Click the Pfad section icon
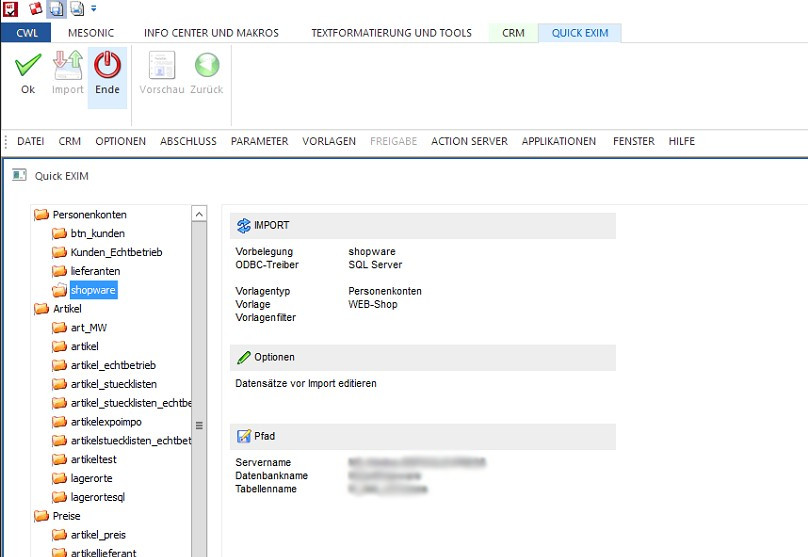Viewport: 808px width, 557px height. [243, 436]
